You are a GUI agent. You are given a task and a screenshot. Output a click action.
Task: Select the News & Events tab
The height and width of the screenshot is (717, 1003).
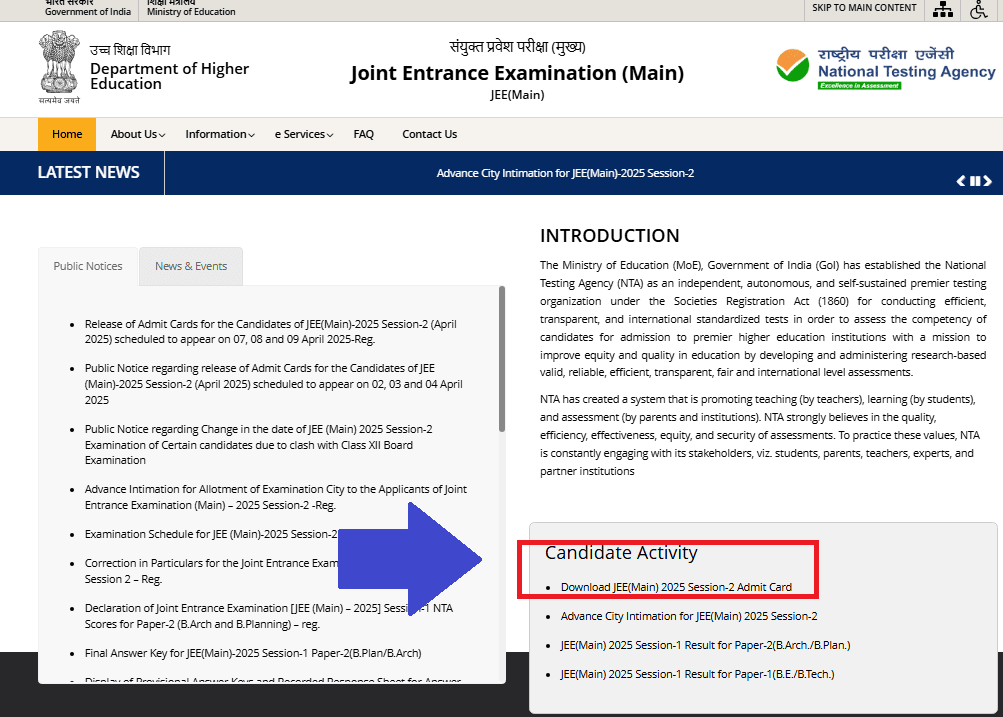(190, 266)
